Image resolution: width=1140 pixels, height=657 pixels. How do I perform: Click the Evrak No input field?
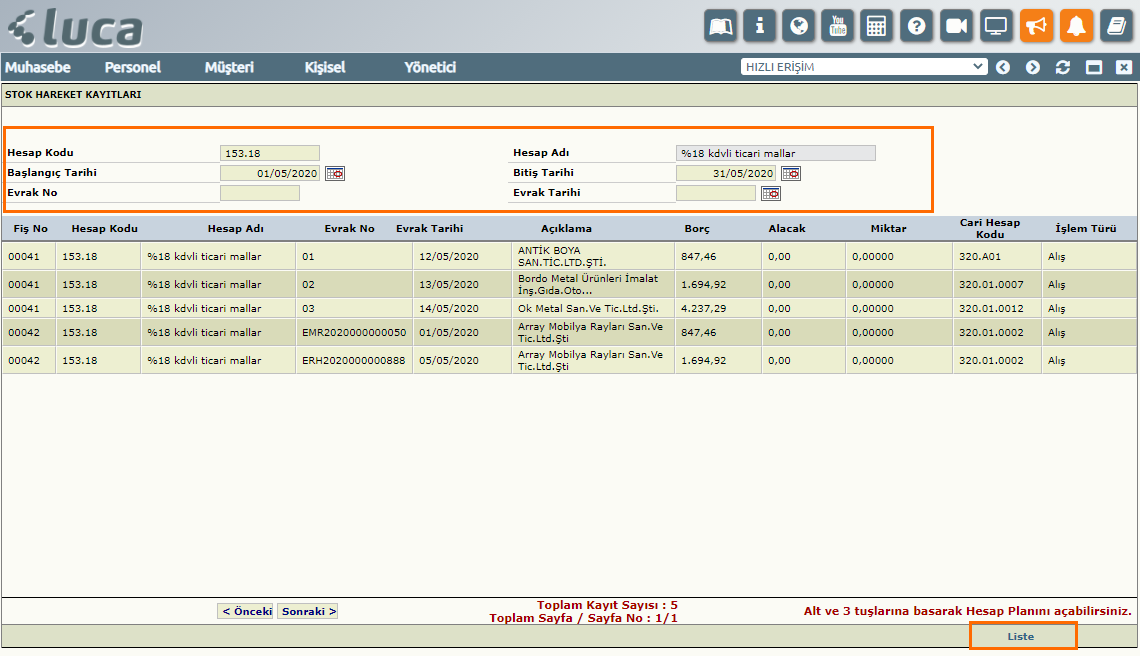pos(260,193)
